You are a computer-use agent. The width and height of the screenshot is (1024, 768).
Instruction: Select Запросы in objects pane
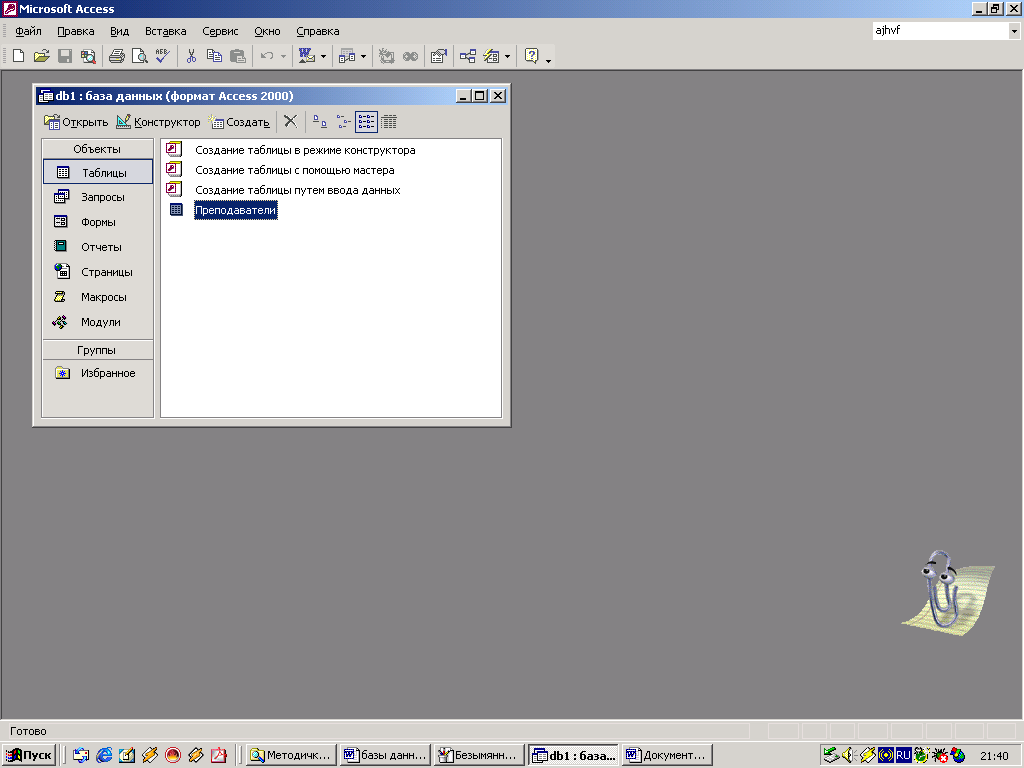coord(97,197)
